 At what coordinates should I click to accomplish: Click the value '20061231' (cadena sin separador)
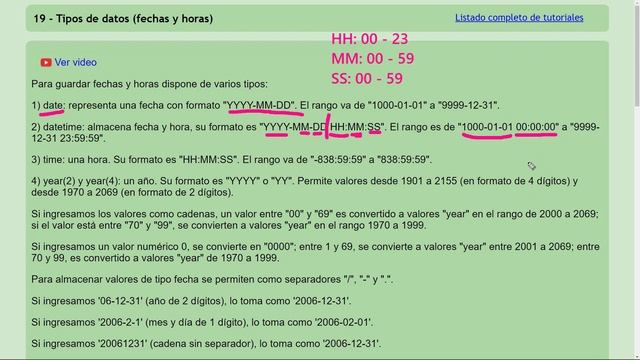pyautogui.click(x=122, y=344)
